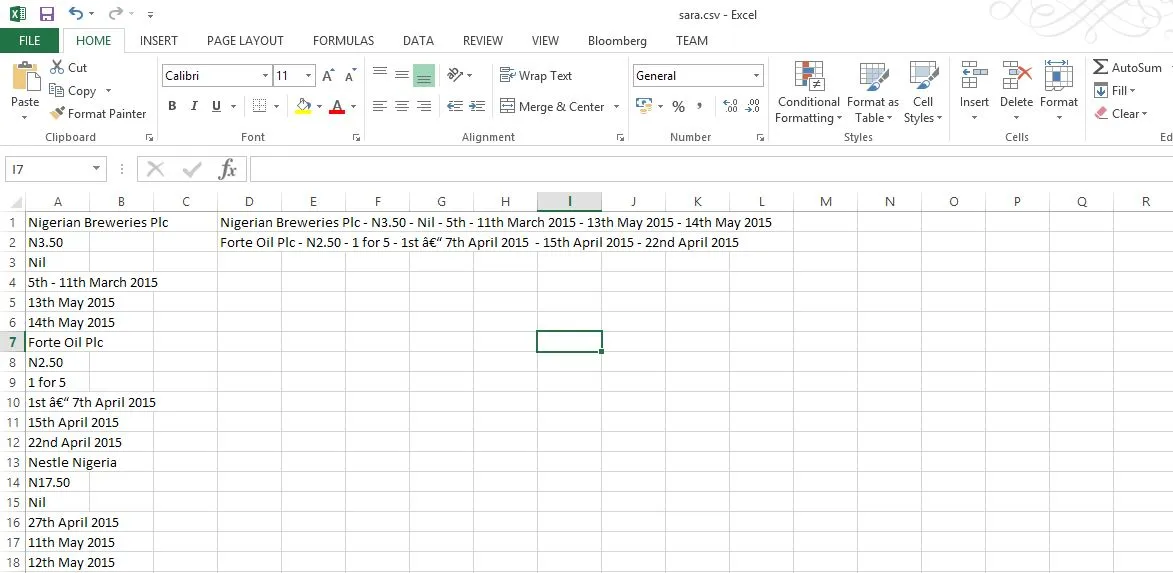Screen dimensions: 1173x573
Task: Click the AutoSum button
Action: coord(1127,67)
